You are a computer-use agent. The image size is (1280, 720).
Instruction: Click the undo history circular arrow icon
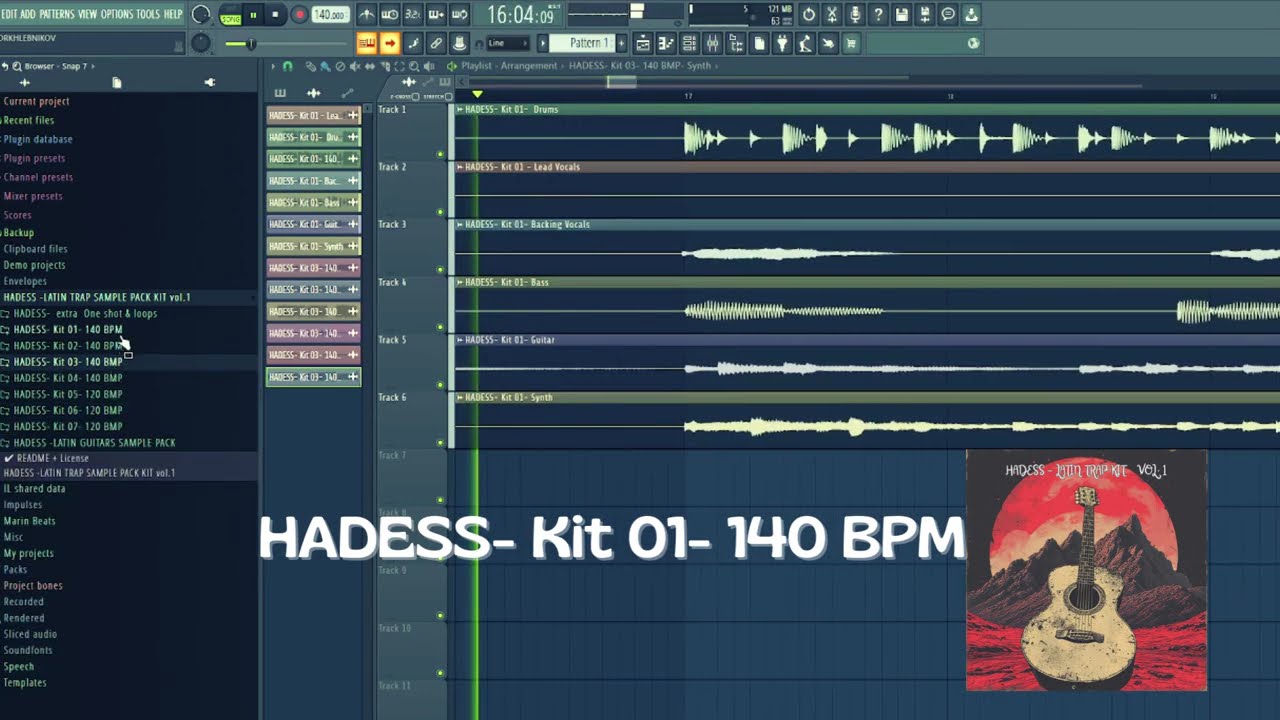(809, 15)
